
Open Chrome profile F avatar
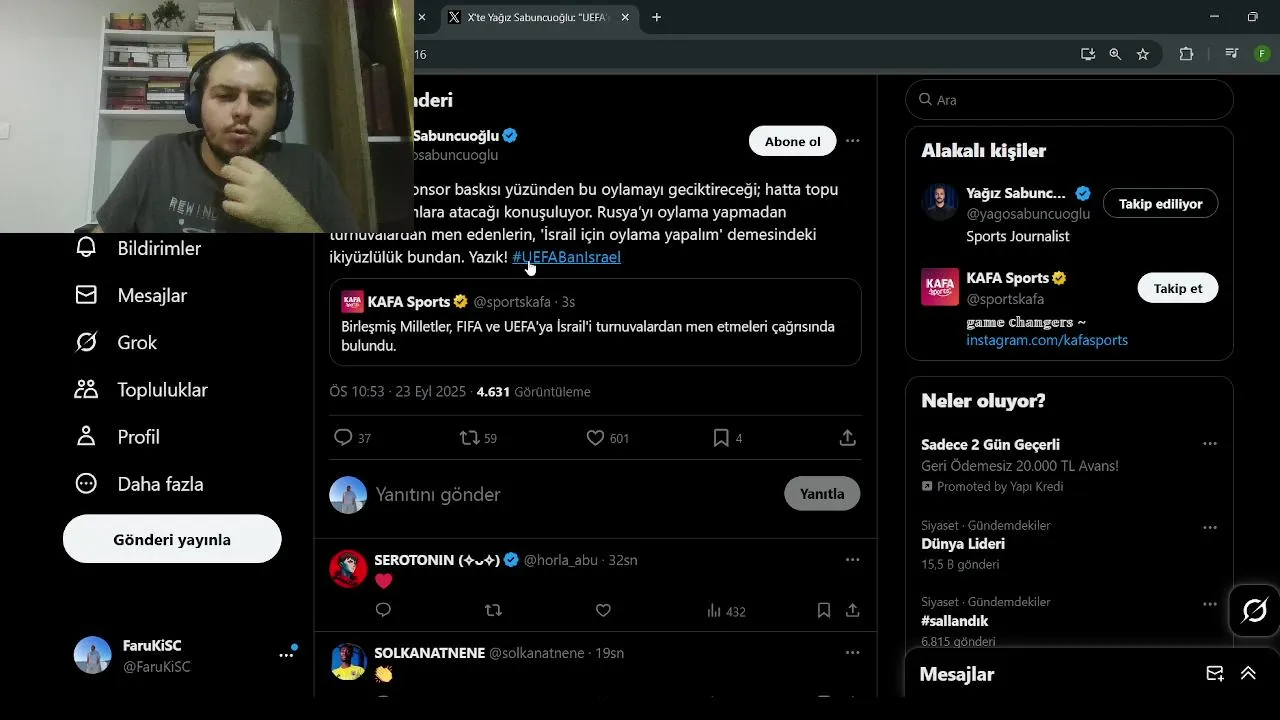(x=1262, y=54)
